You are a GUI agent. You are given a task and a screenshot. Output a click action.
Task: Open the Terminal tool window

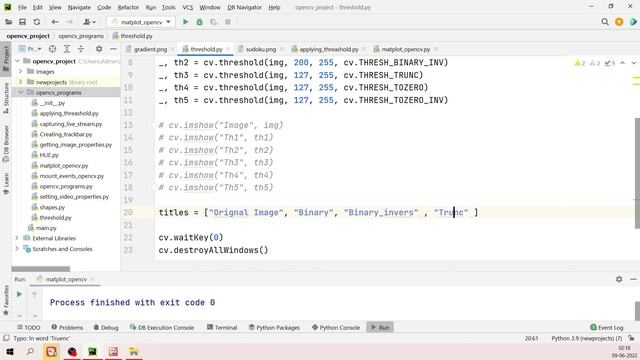222,327
